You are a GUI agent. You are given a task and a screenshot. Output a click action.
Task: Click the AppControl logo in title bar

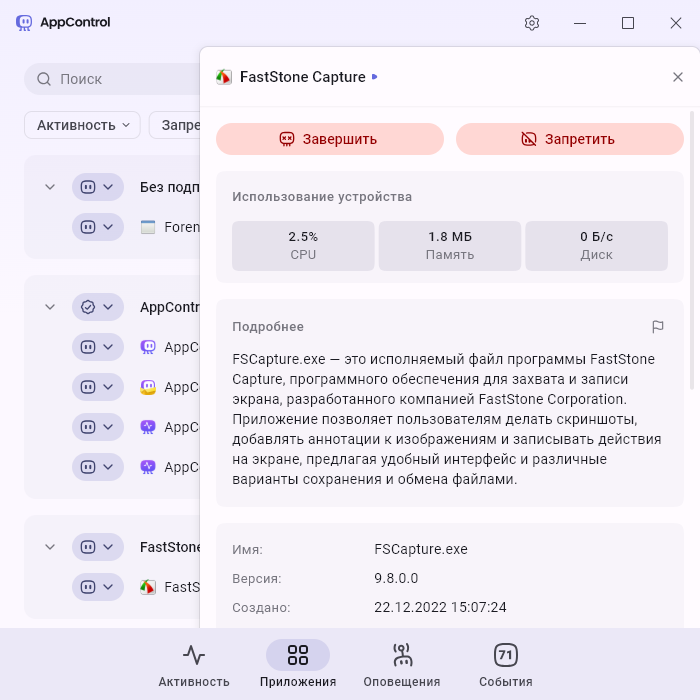point(24,22)
